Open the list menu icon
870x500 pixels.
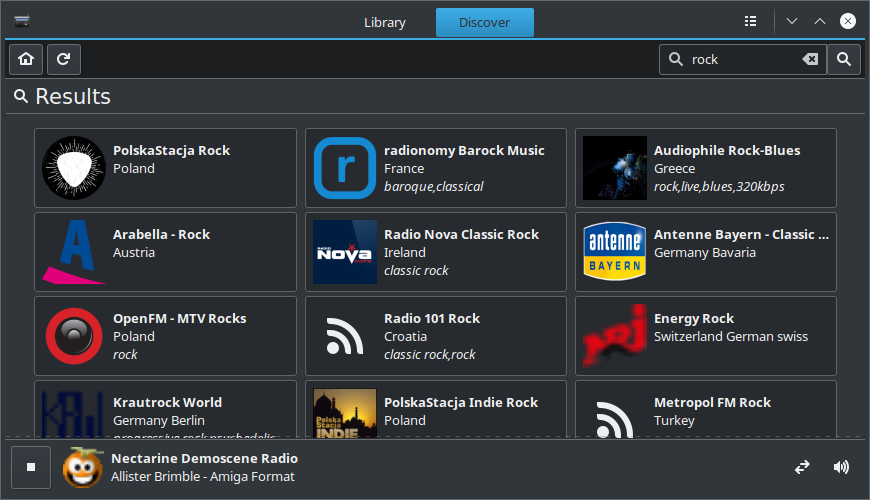[750, 21]
